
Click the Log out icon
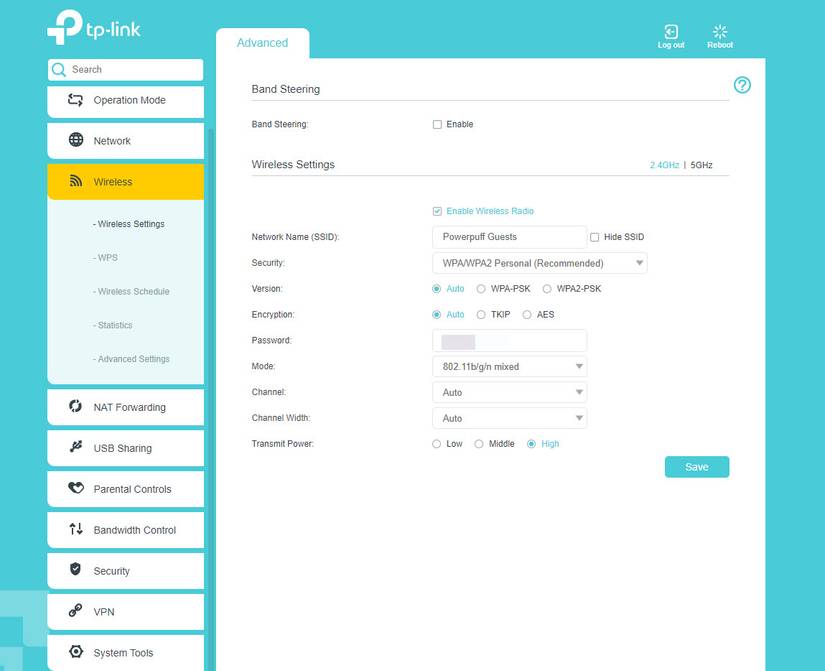670,31
